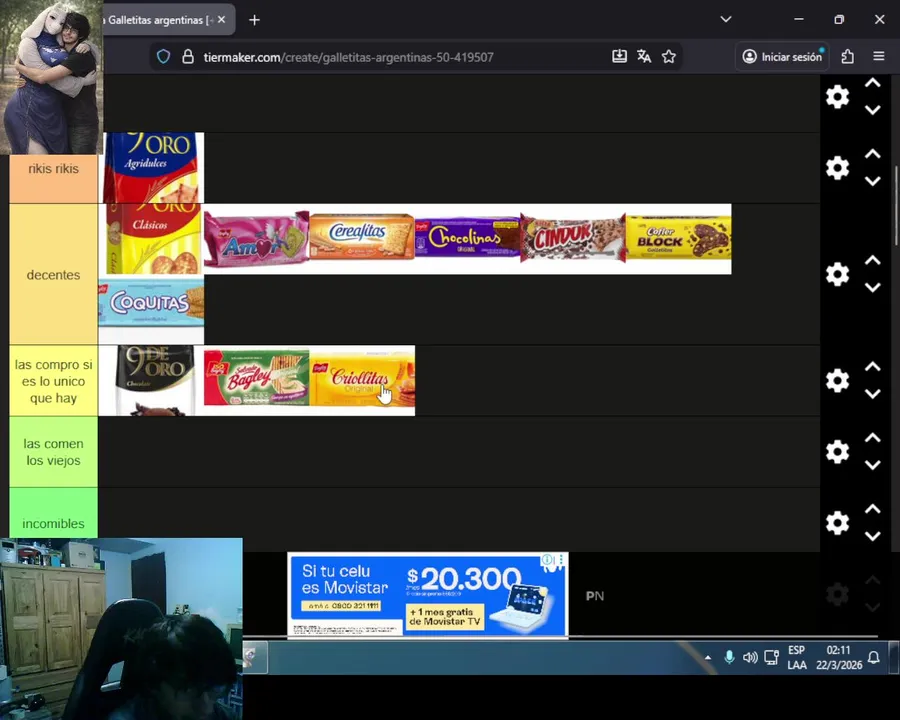This screenshot has width=900, height=720.
Task: Select the Cerealitas cracker image
Action: [362, 239]
